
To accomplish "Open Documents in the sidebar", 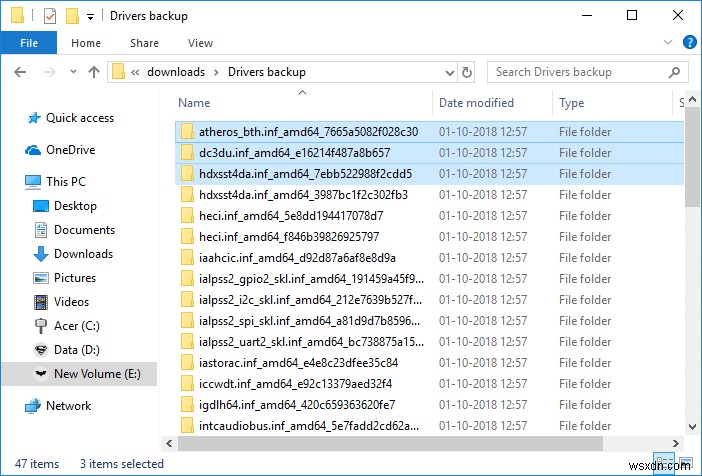I will coord(74,230).
